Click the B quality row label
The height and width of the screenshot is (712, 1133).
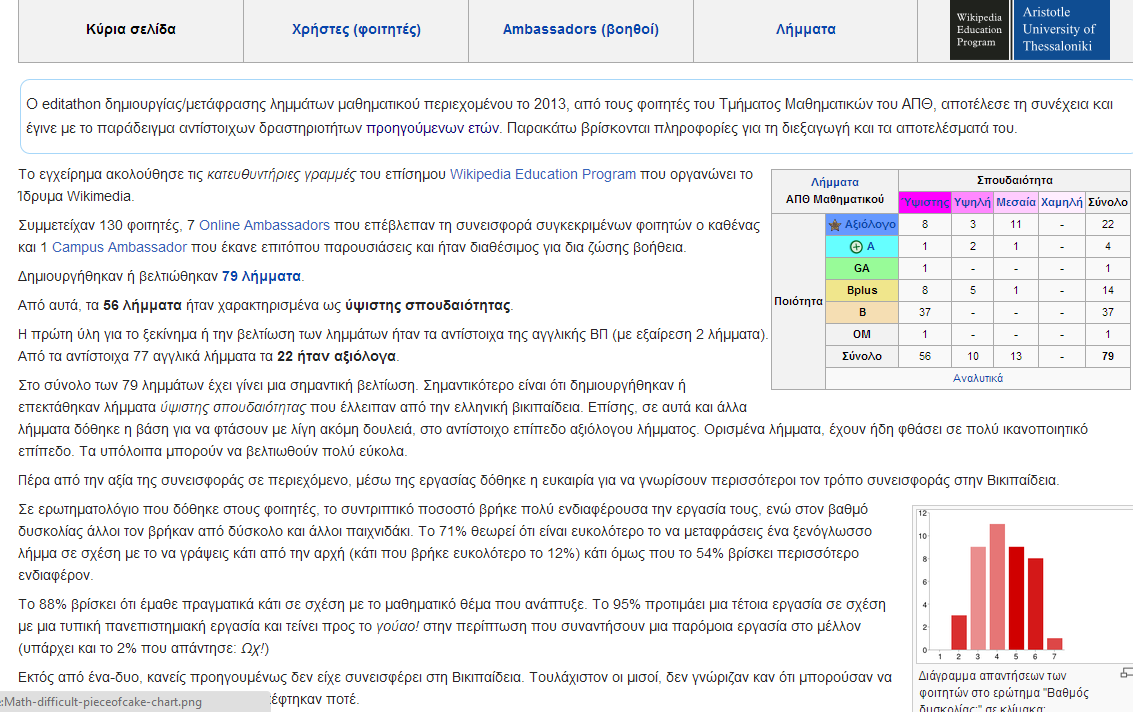[862, 312]
